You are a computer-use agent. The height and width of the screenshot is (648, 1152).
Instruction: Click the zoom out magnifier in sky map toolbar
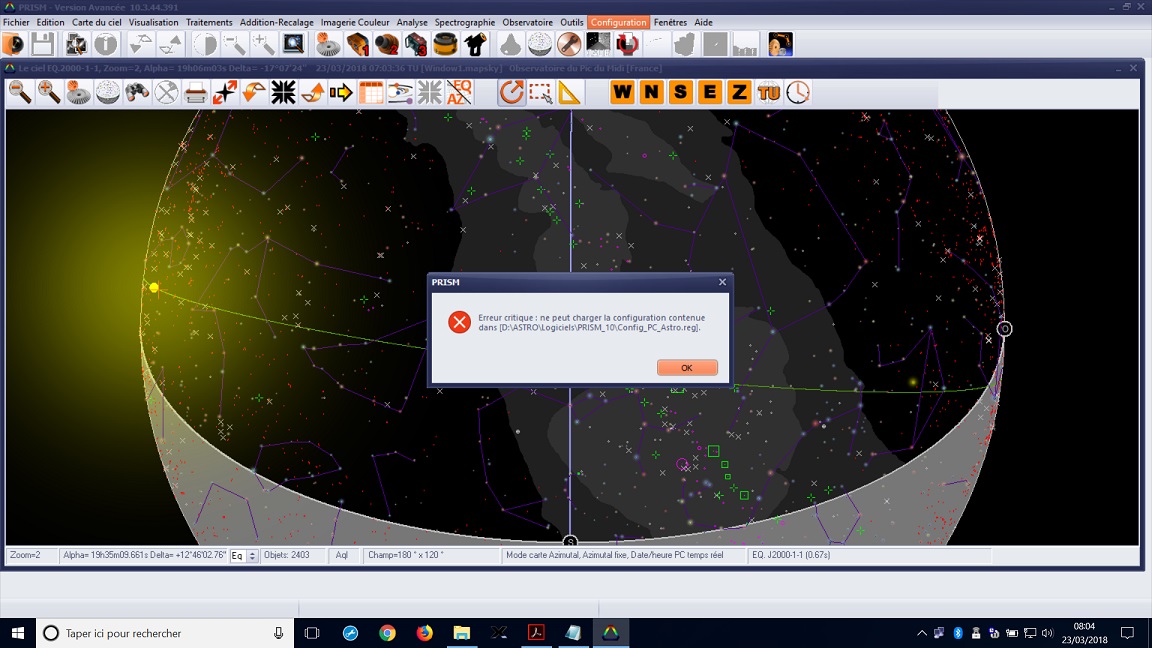[19, 93]
